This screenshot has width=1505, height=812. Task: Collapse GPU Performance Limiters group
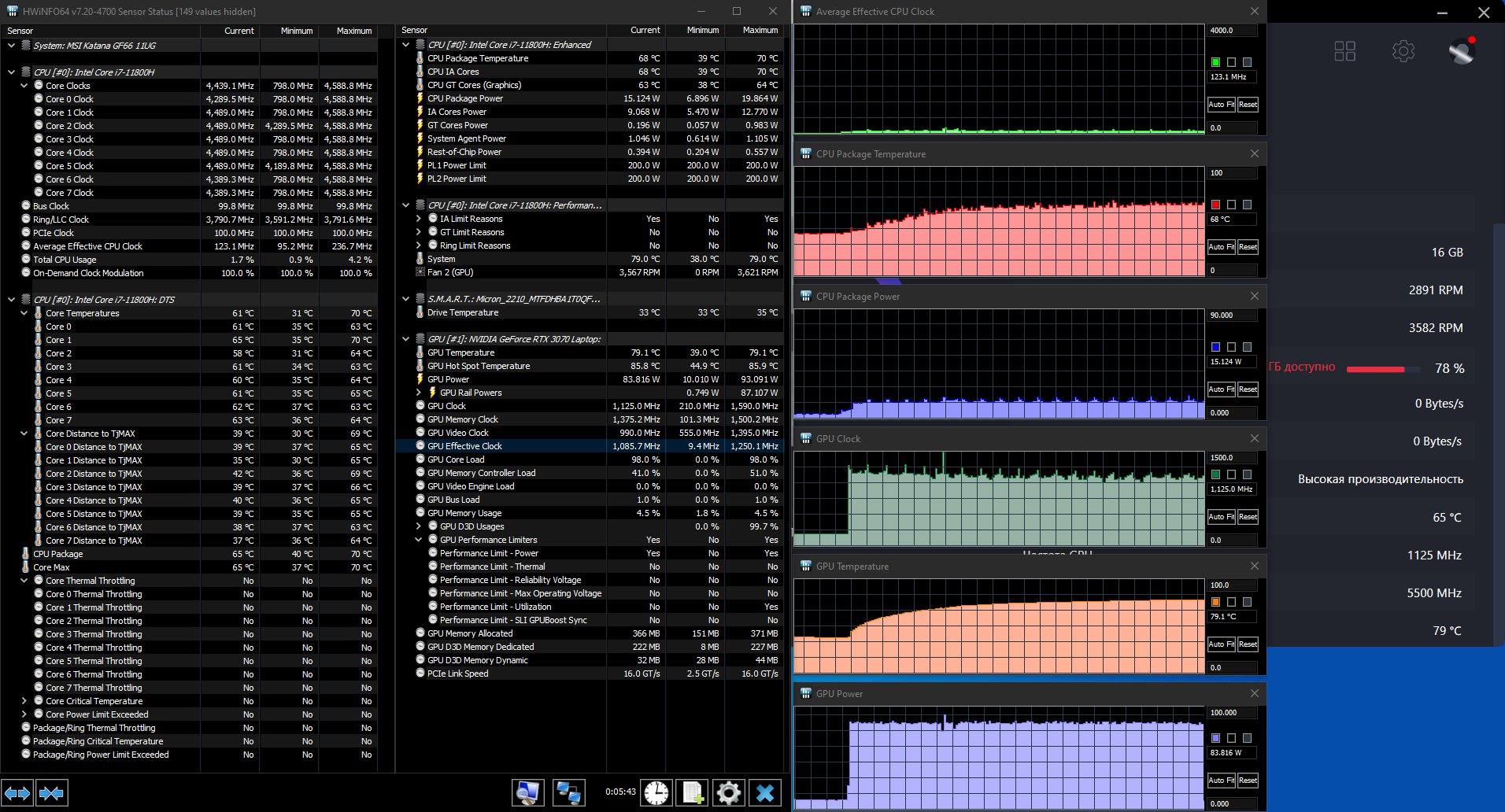[419, 540]
